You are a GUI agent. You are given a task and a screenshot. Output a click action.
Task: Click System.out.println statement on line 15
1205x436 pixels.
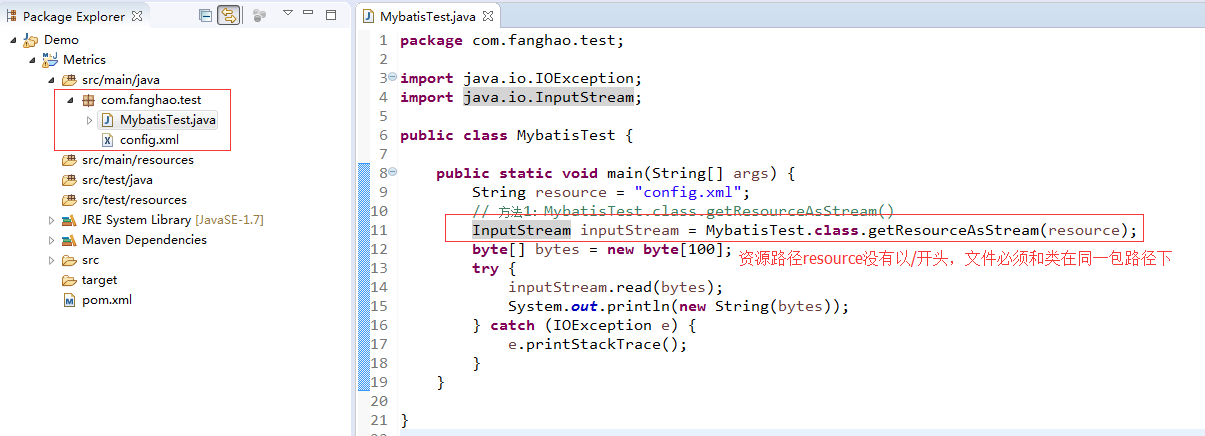click(678, 306)
